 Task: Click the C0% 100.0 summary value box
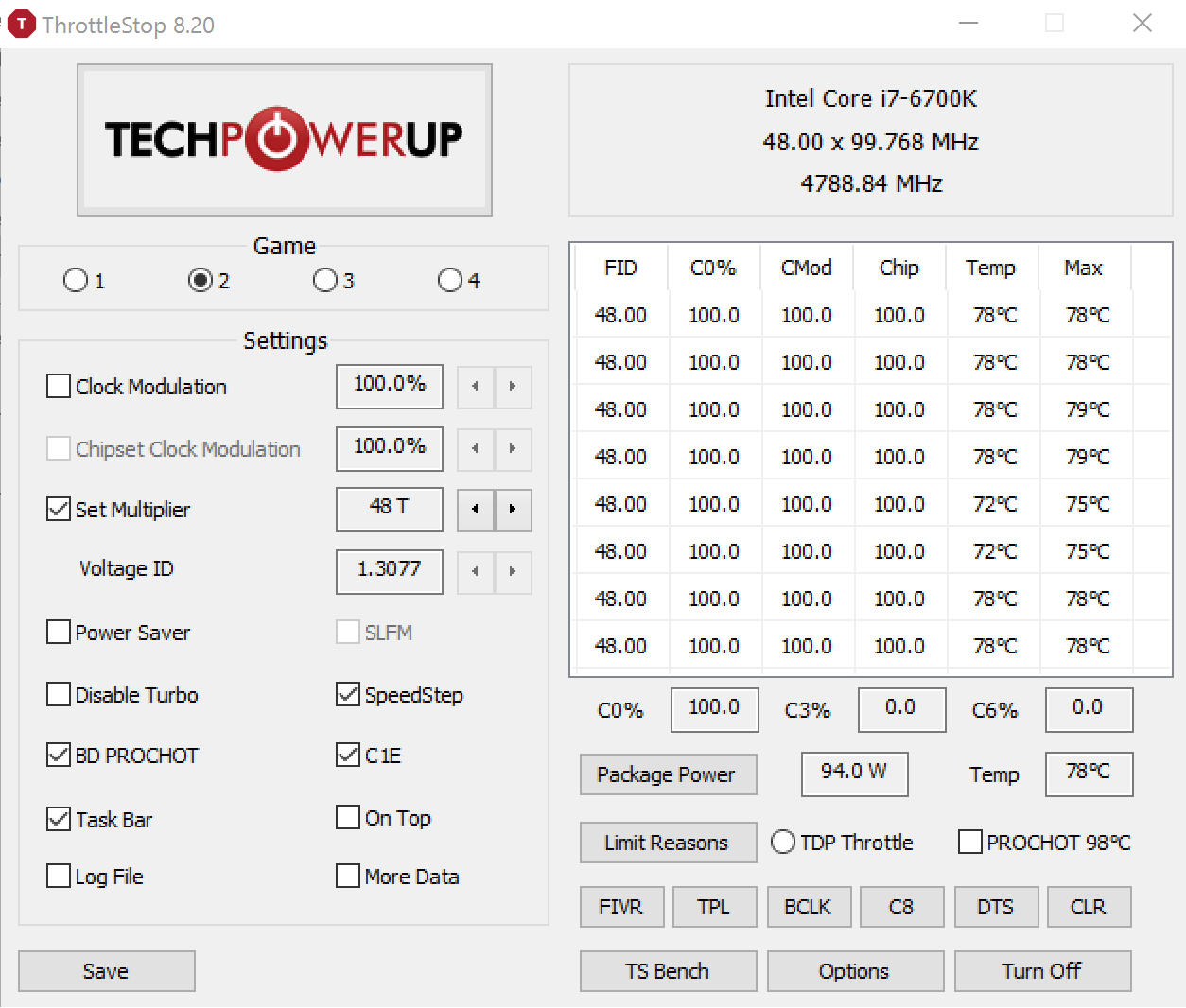click(715, 710)
